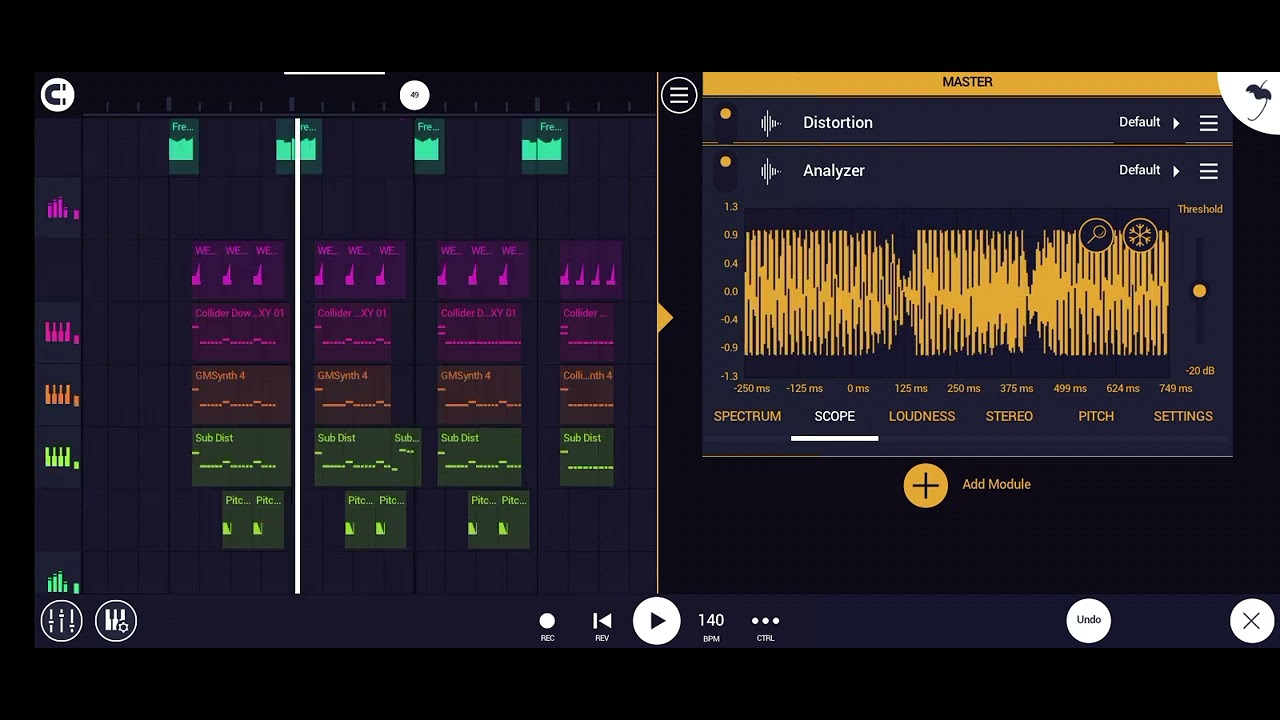Image resolution: width=1280 pixels, height=720 pixels.
Task: Select the bottom green levels track icon
Action: (x=61, y=582)
